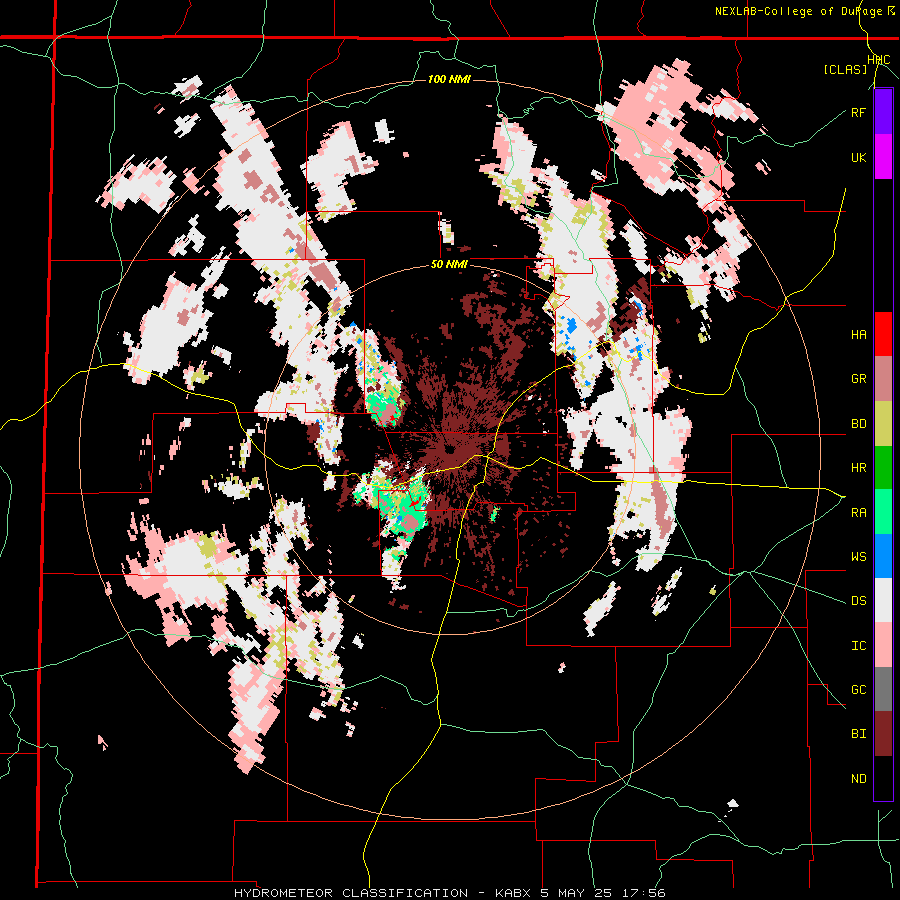The height and width of the screenshot is (900, 900).
Task: Click the RA legend label
Action: tap(858, 513)
